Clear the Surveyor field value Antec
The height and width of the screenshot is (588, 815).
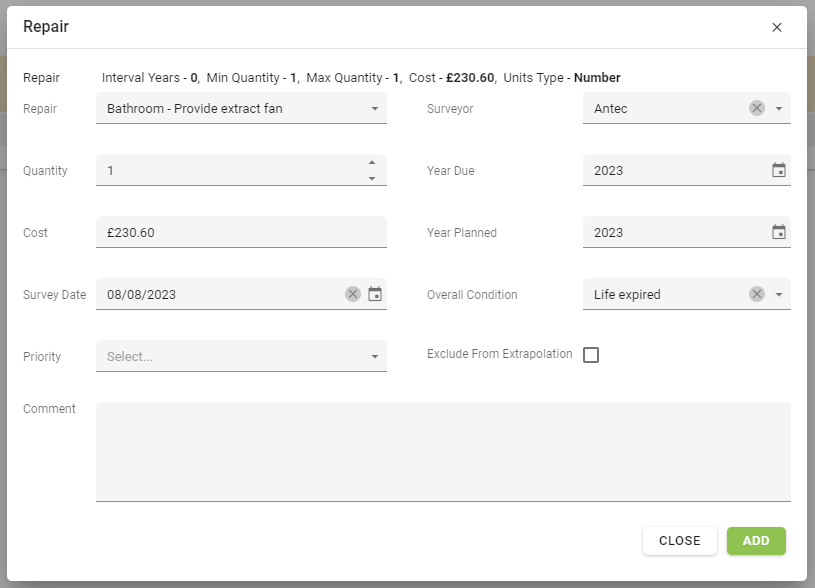tap(757, 108)
